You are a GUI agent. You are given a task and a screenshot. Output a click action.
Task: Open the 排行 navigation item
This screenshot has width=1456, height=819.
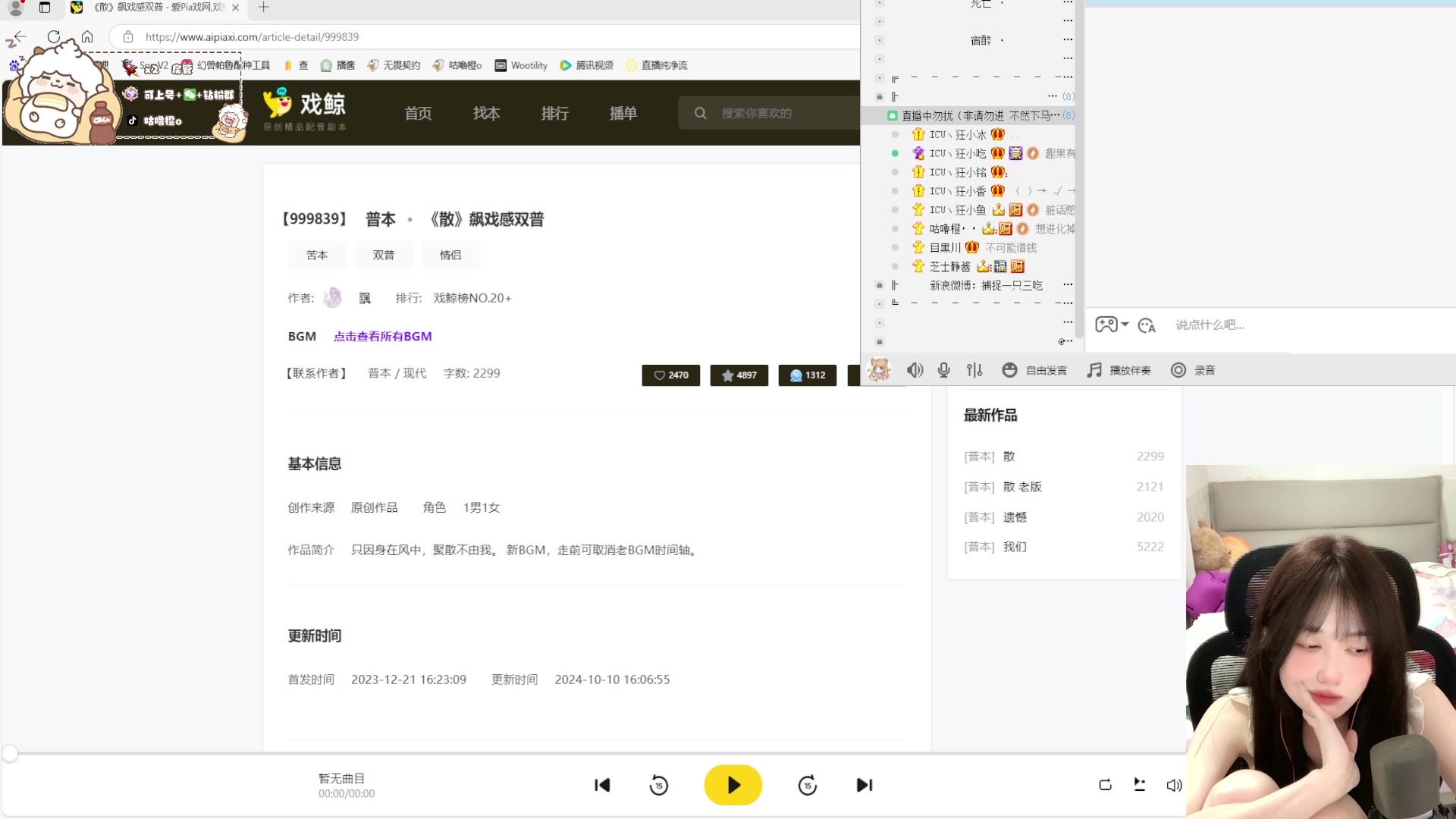pos(554,113)
